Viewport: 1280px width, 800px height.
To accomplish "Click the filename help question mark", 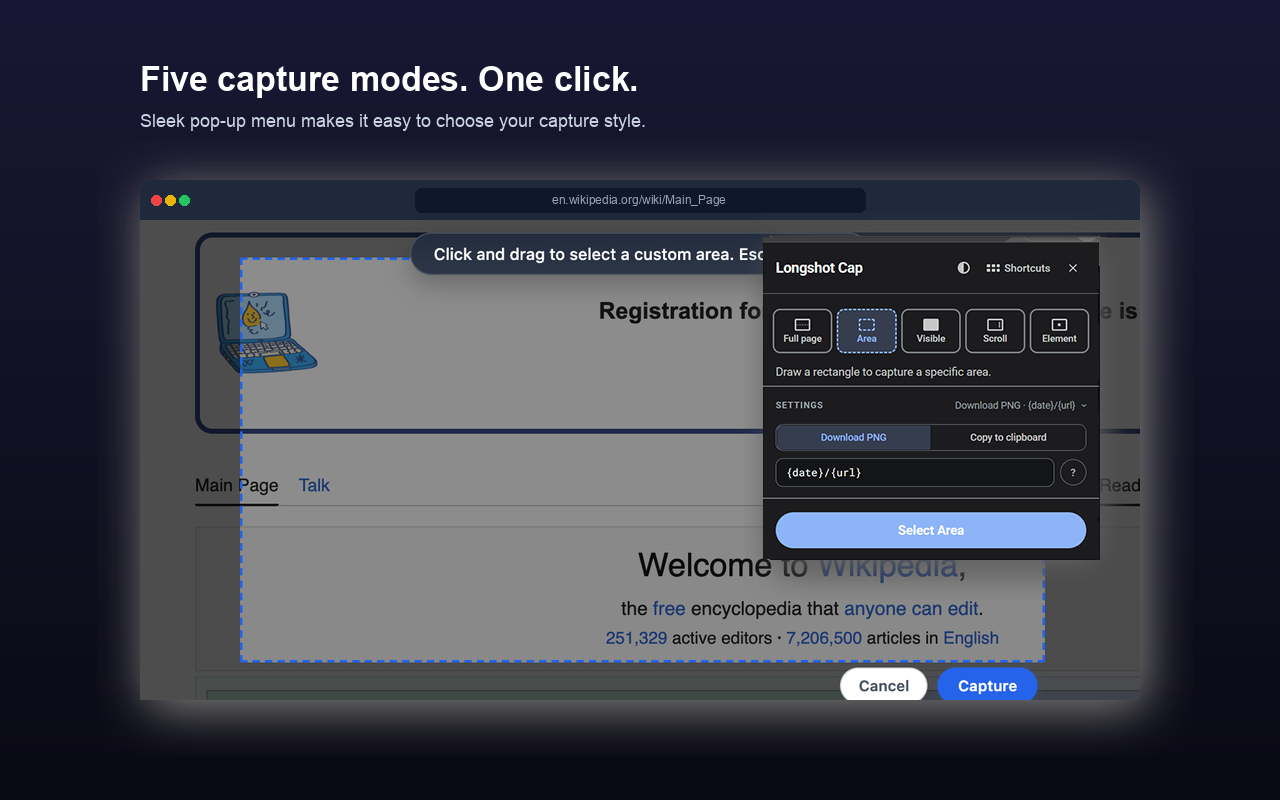I will point(1073,472).
